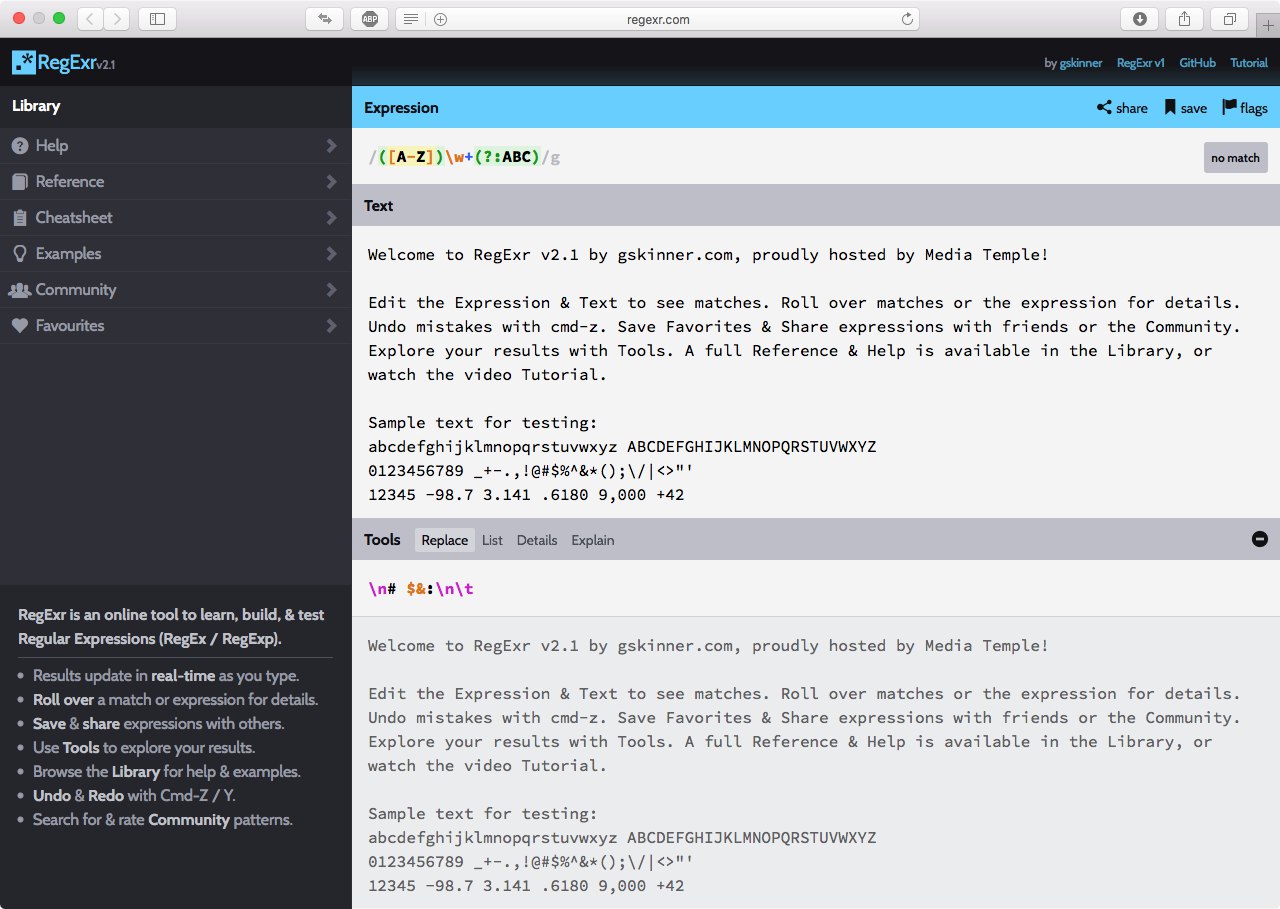This screenshot has height=909, width=1280.
Task: Toggle Safari sidebar button
Action: pyautogui.click(x=157, y=18)
